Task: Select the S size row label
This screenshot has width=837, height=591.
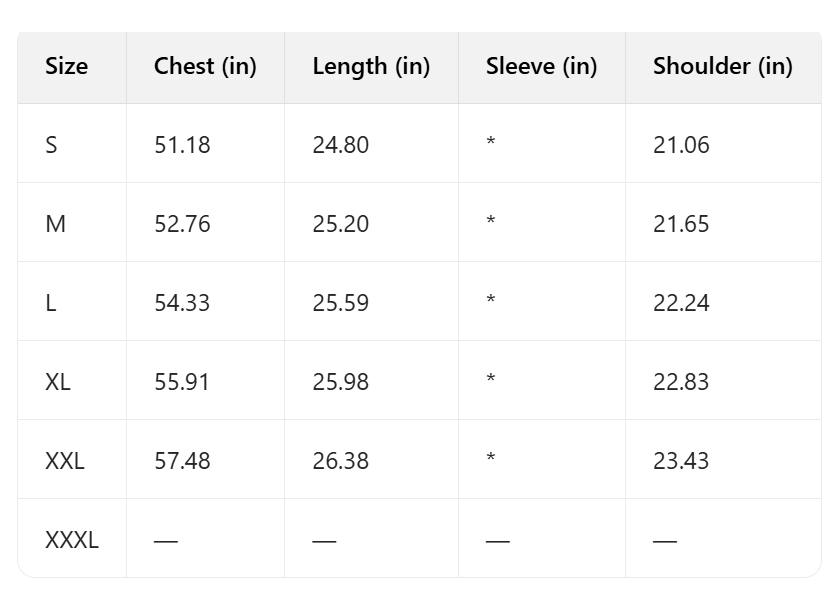Action: [51, 145]
